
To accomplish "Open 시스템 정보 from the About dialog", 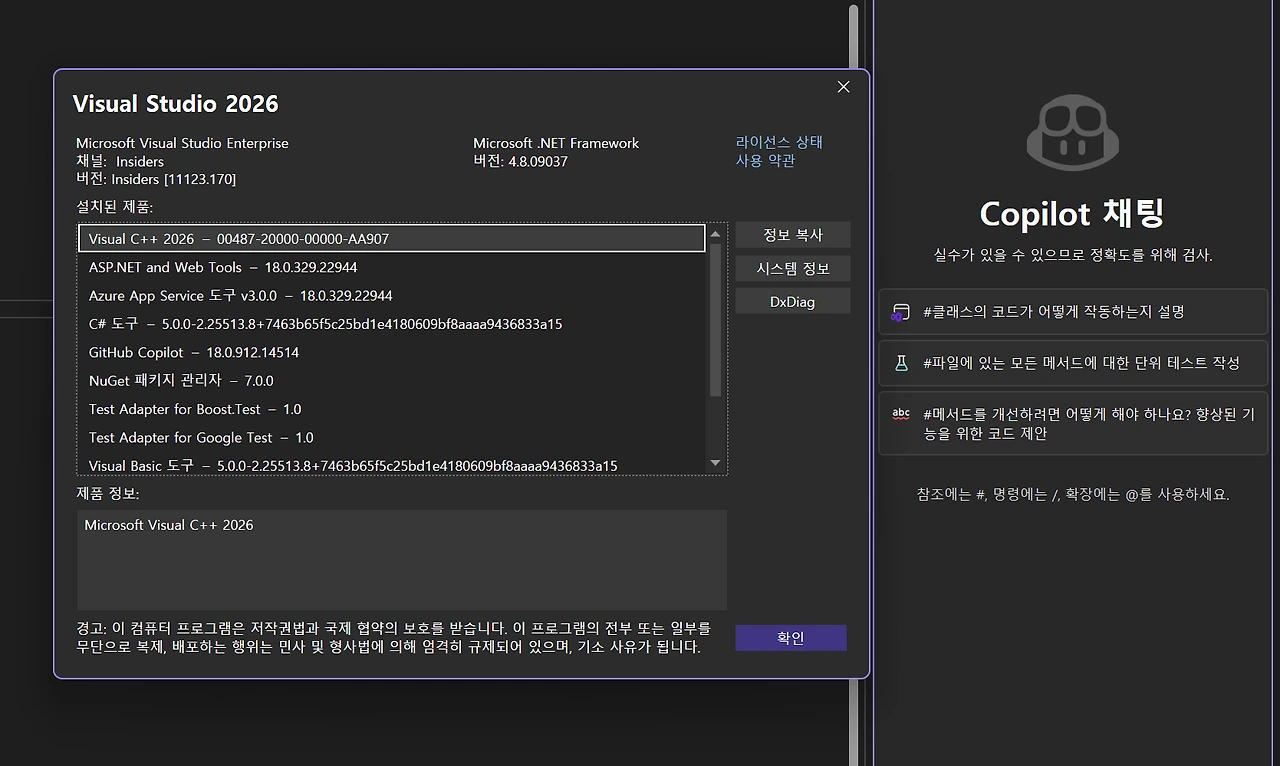I will [793, 268].
